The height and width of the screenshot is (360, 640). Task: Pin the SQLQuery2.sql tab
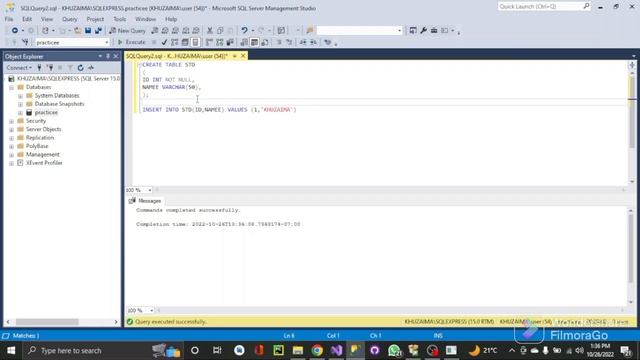pyautogui.click(x=235, y=56)
